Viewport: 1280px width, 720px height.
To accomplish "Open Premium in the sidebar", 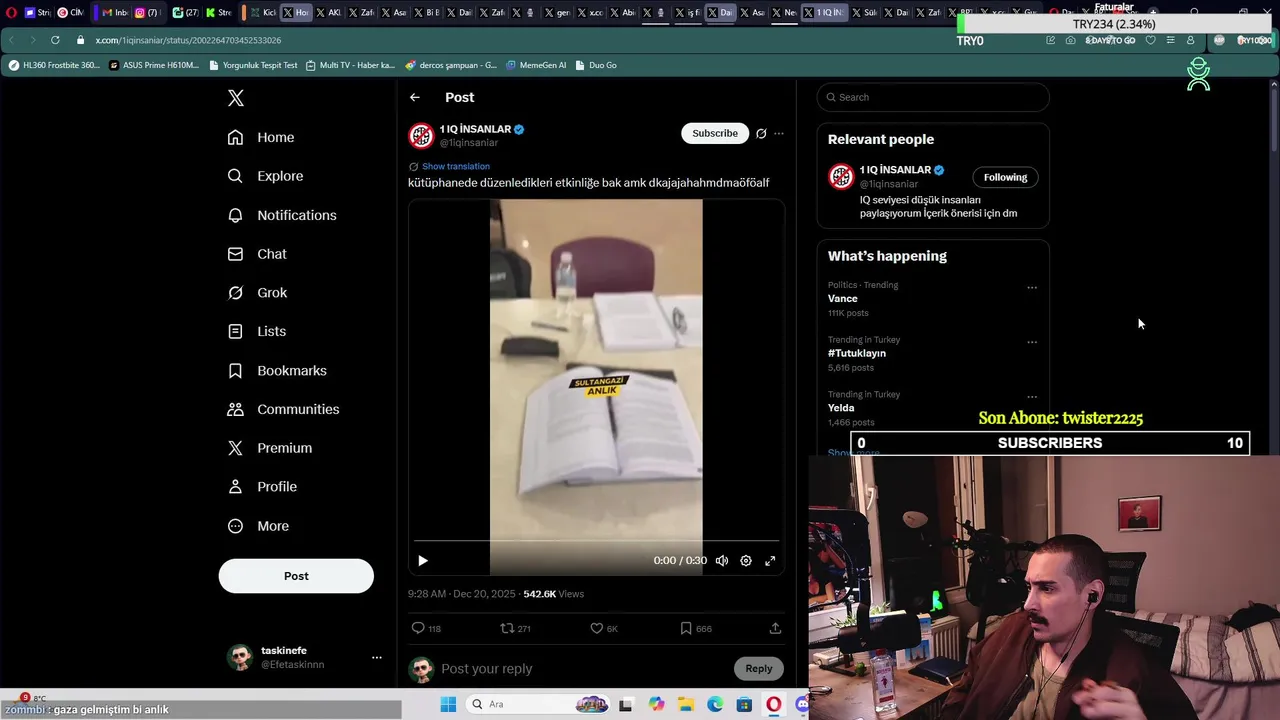I will (270, 448).
